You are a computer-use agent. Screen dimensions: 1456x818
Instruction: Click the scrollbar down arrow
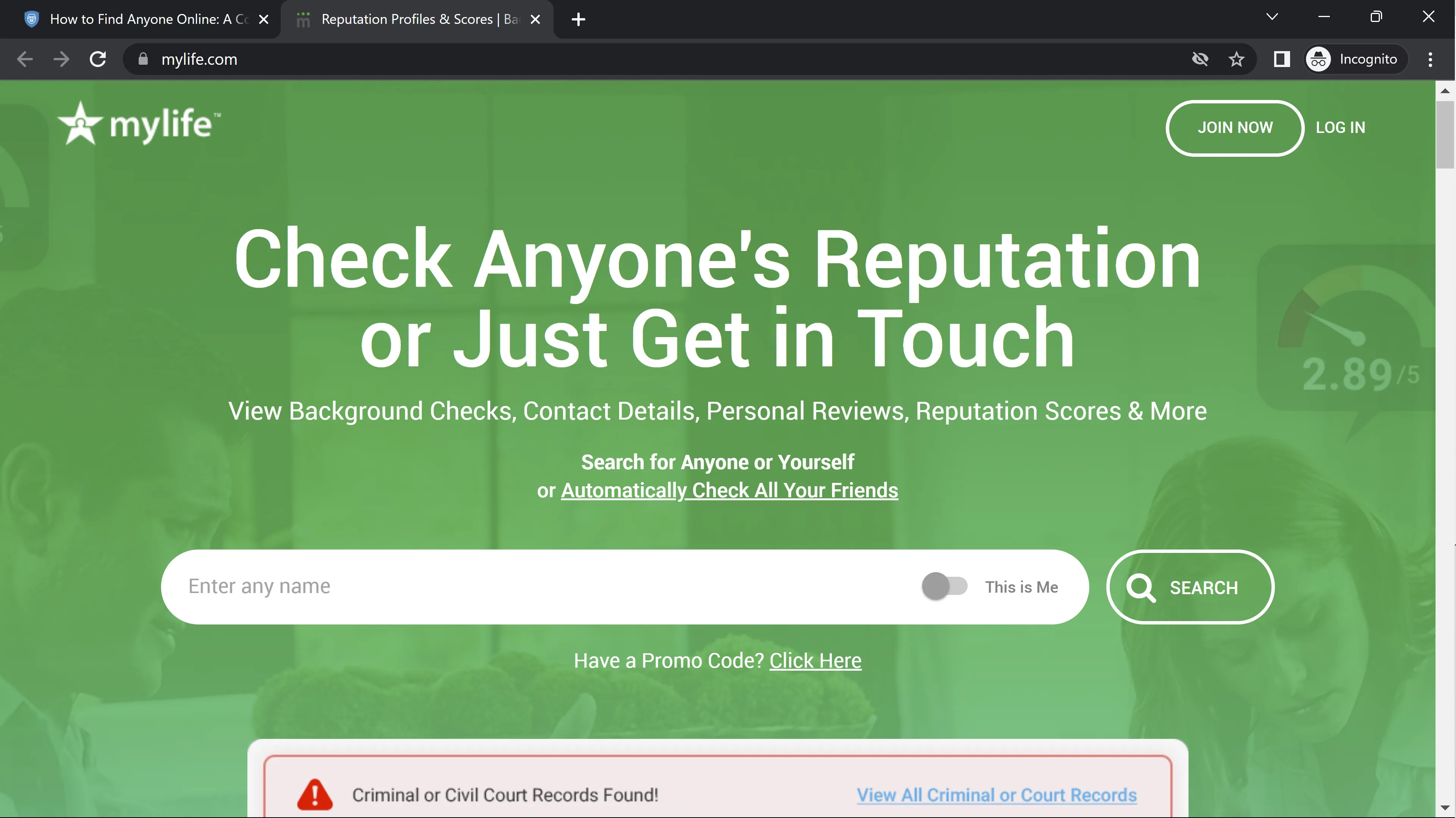[x=1445, y=809]
